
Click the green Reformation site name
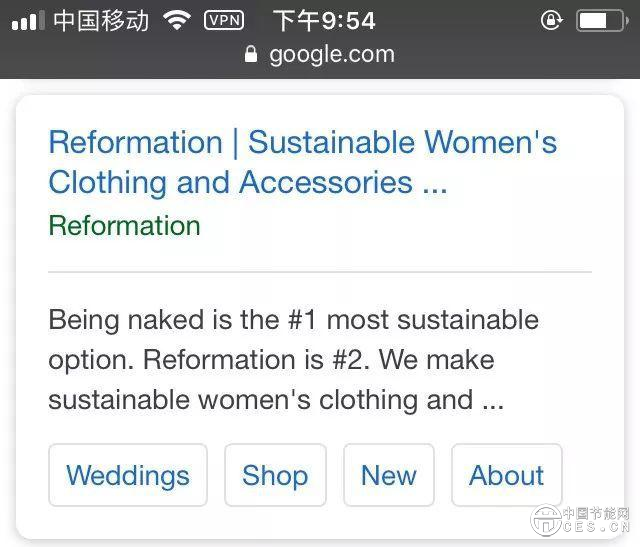click(124, 225)
